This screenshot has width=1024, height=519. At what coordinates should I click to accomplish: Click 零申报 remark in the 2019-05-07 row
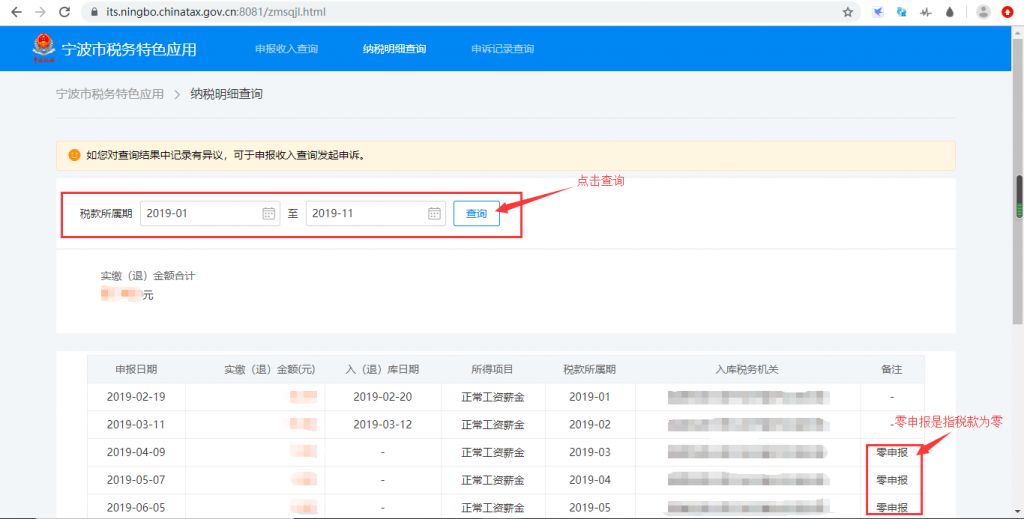(892, 480)
